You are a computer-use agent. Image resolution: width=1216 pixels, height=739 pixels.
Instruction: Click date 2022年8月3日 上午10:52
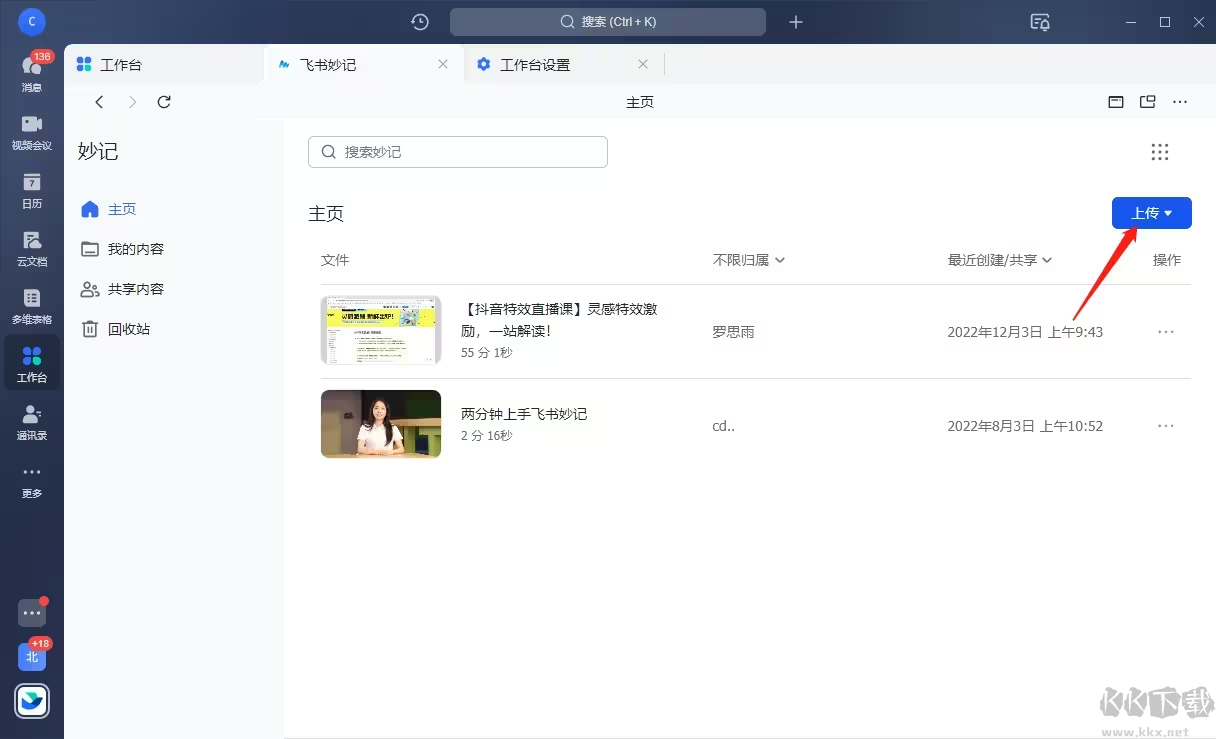(1025, 426)
